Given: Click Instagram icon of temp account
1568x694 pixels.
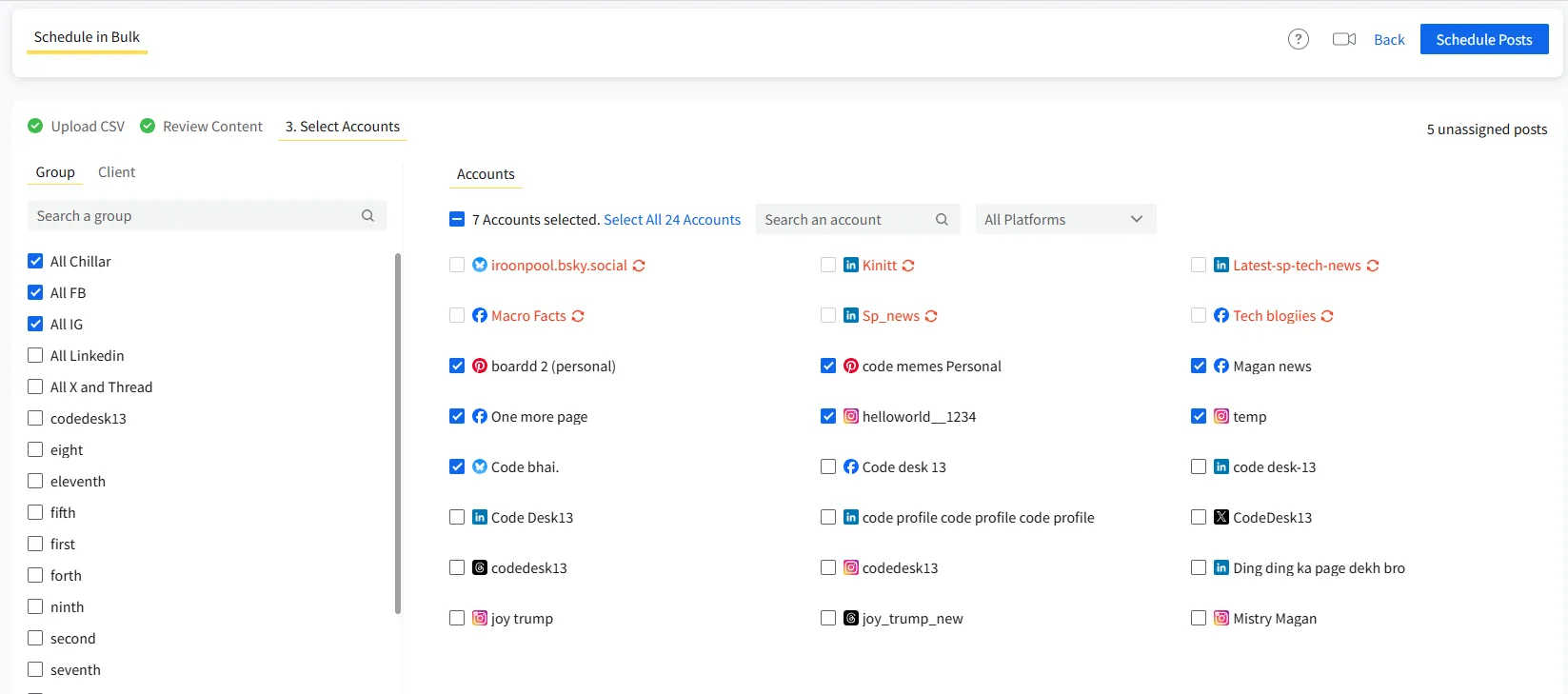Looking at the screenshot, I should click(x=1221, y=416).
